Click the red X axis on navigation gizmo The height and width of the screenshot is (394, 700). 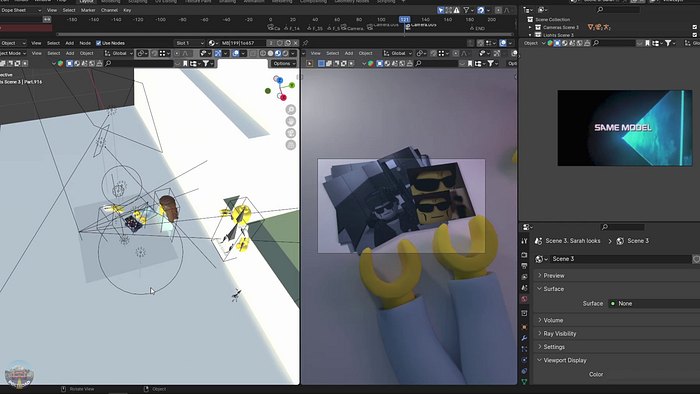pyautogui.click(x=283, y=97)
